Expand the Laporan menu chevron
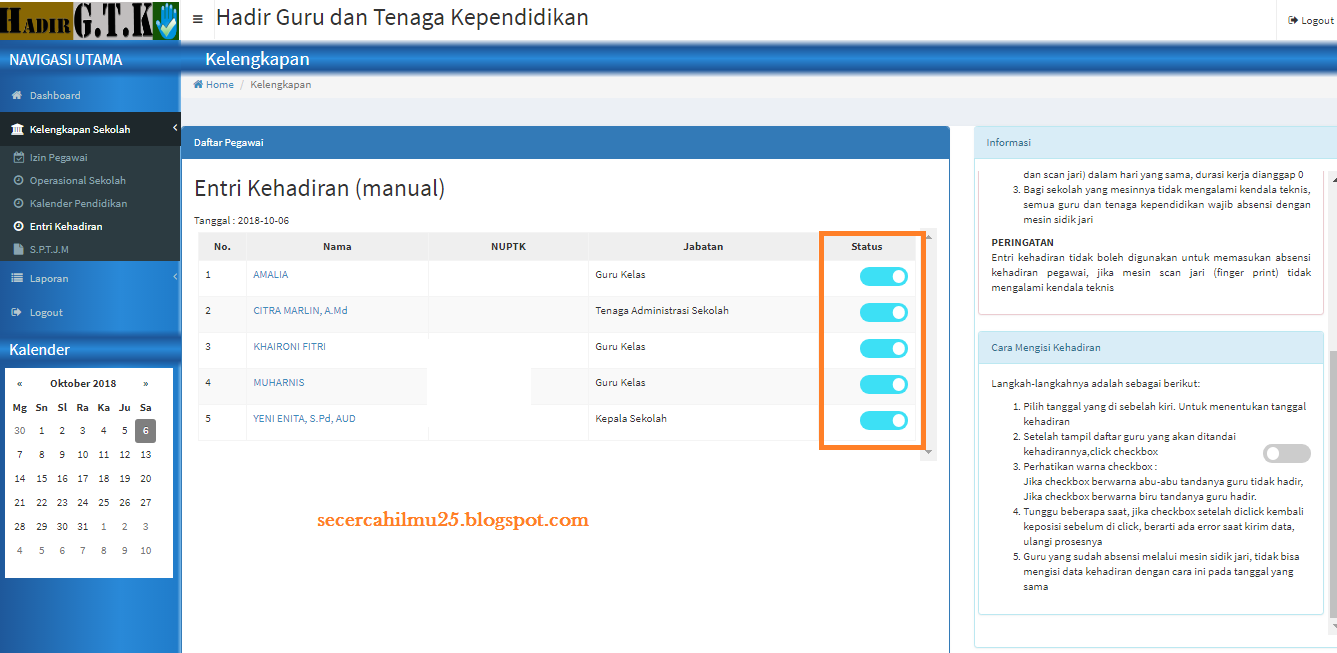Image resolution: width=1337 pixels, height=653 pixels. 173,278
